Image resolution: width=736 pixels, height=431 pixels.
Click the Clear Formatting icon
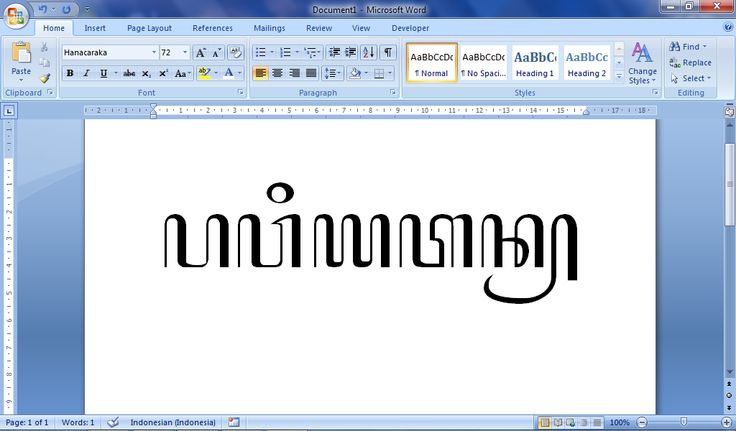pyautogui.click(x=236, y=52)
